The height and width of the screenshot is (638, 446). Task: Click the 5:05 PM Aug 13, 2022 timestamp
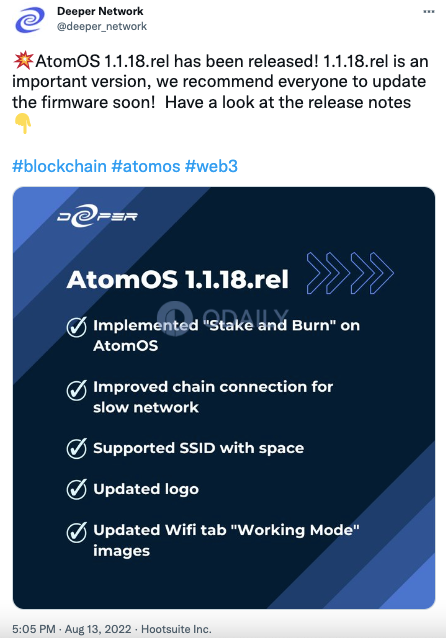[x=72, y=629]
